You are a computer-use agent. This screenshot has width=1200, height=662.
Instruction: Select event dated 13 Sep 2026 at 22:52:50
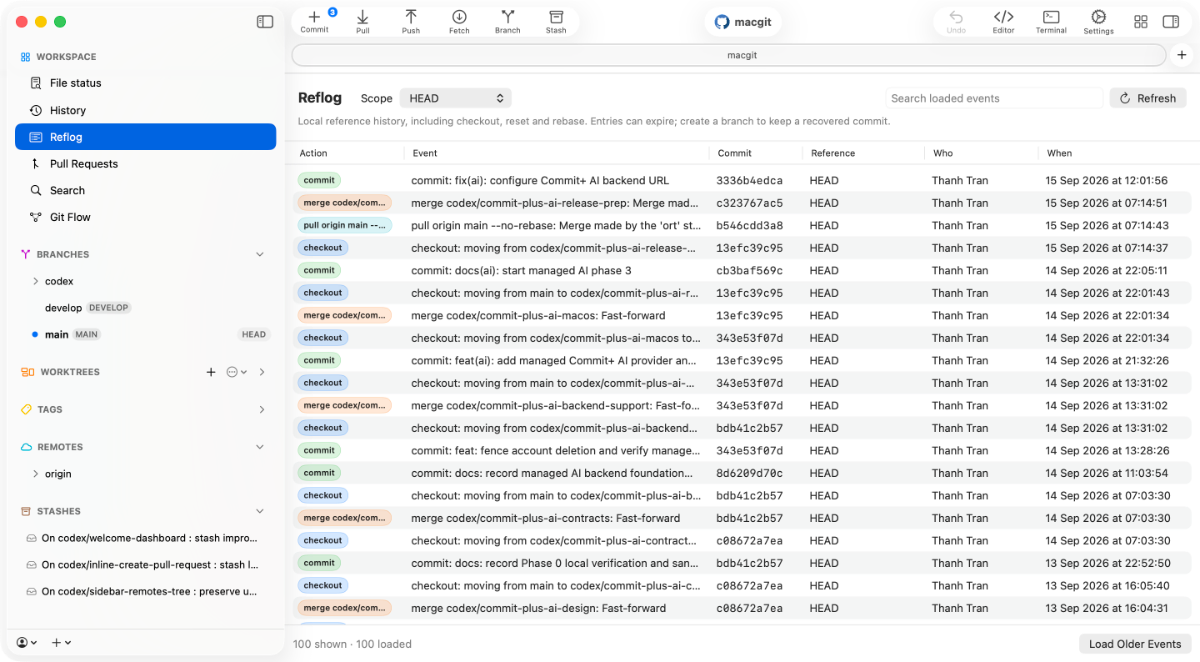pos(742,563)
